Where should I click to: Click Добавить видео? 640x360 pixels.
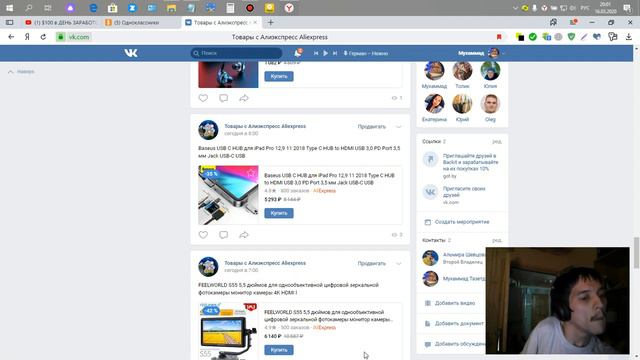pos(454,303)
